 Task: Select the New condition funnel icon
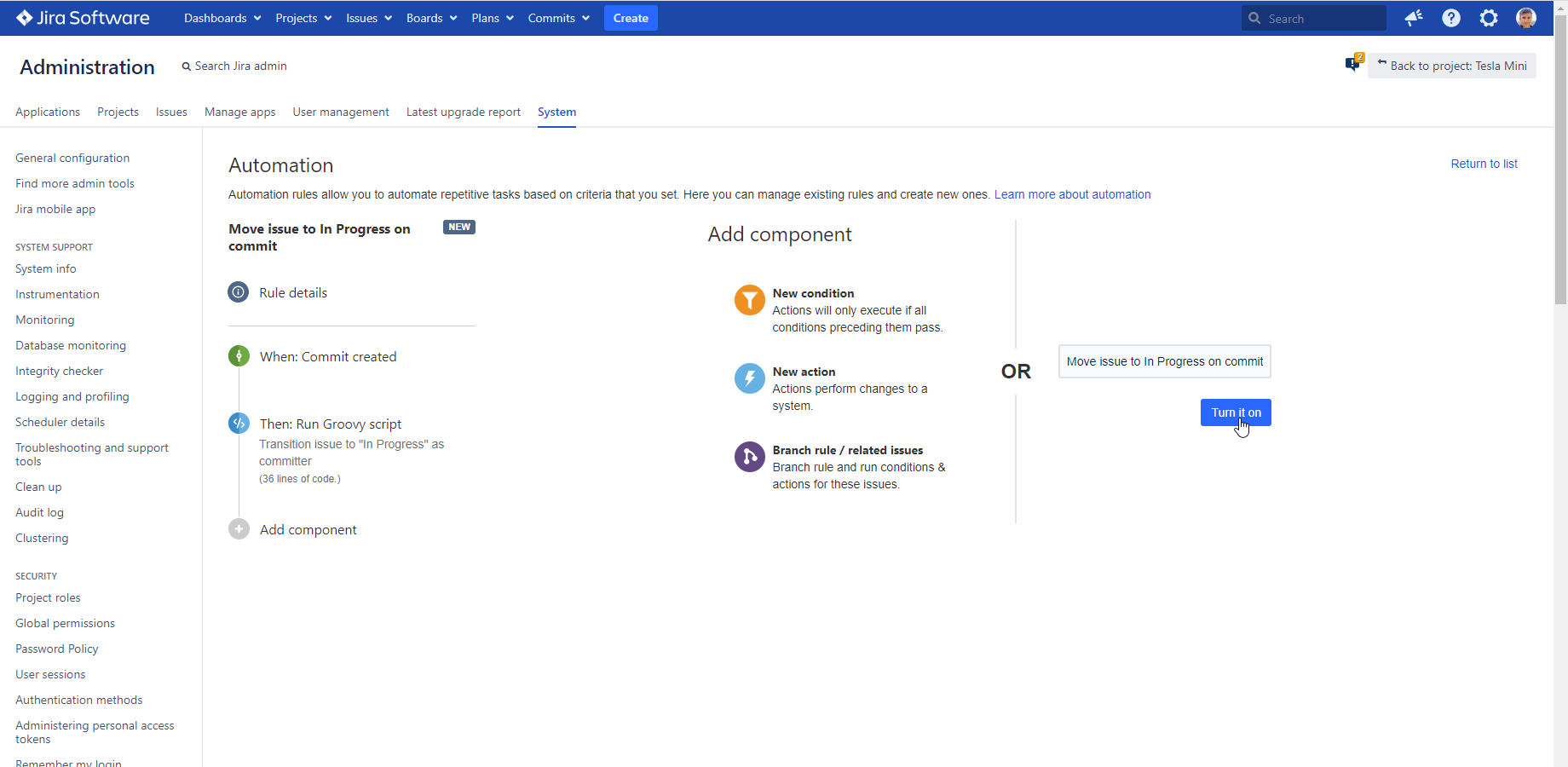click(749, 300)
